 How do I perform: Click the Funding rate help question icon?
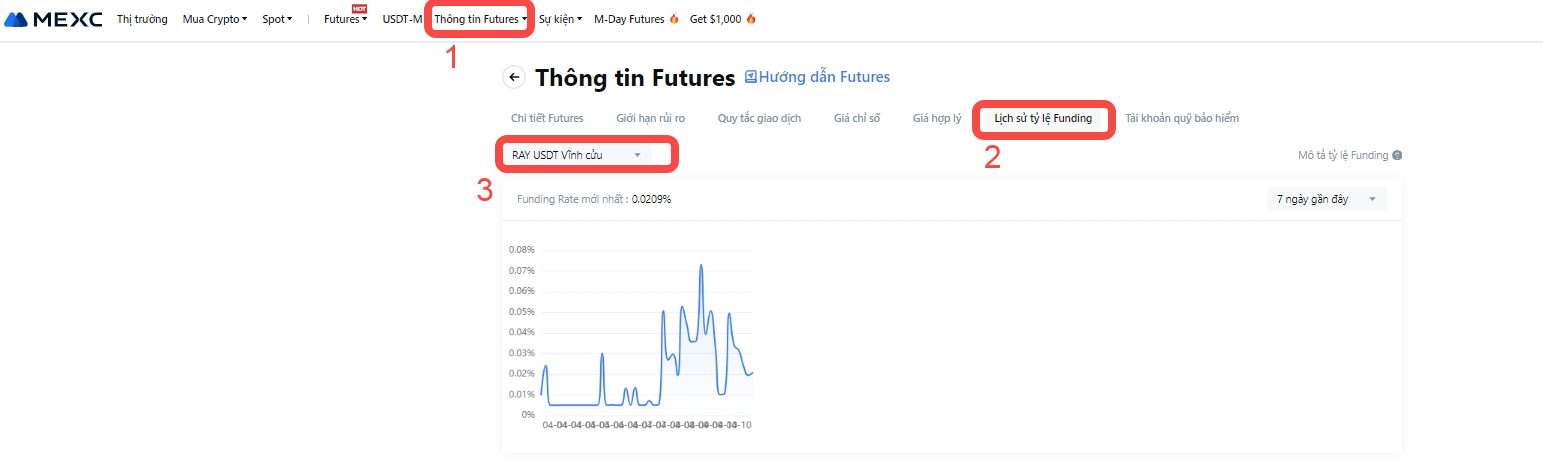point(1397,155)
